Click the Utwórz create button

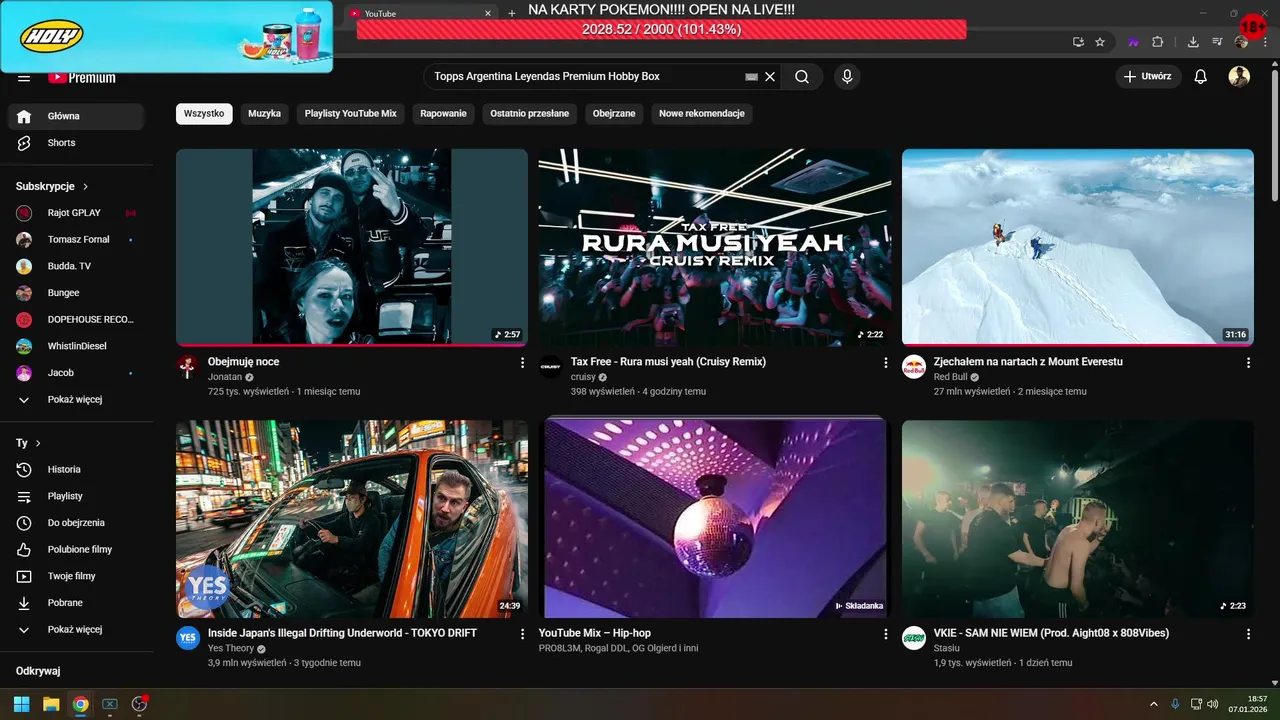1148,76
